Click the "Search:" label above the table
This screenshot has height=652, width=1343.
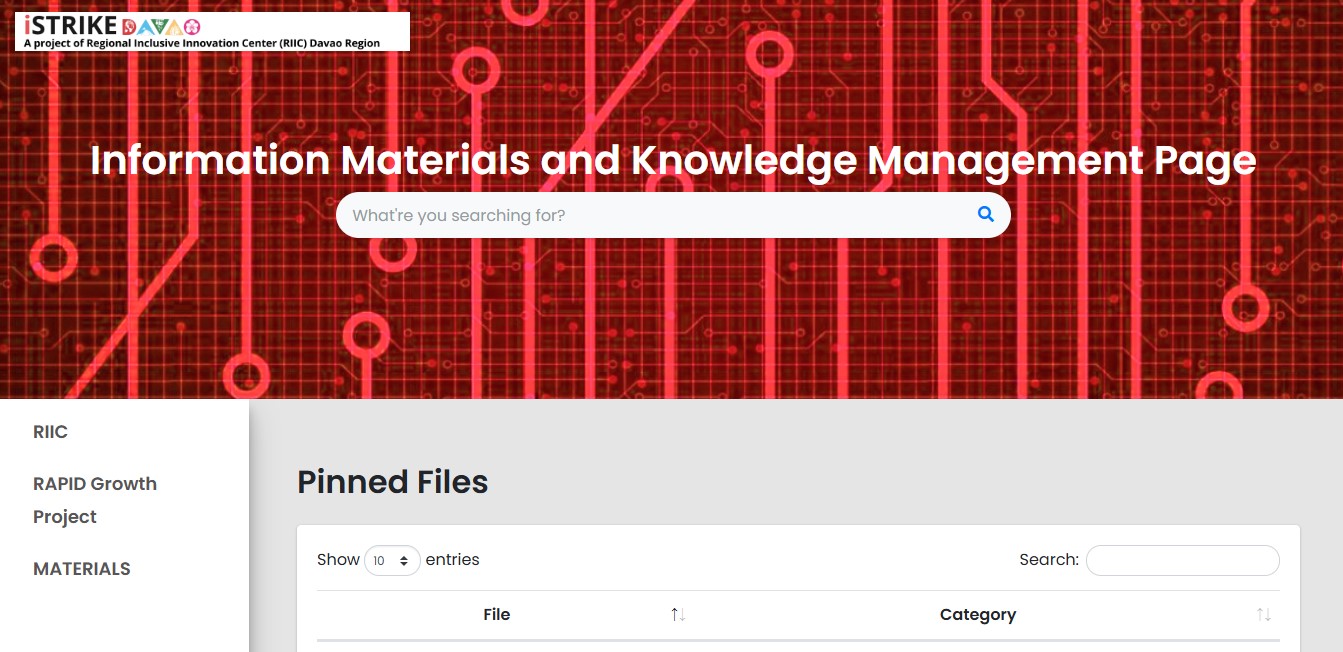(x=1048, y=560)
